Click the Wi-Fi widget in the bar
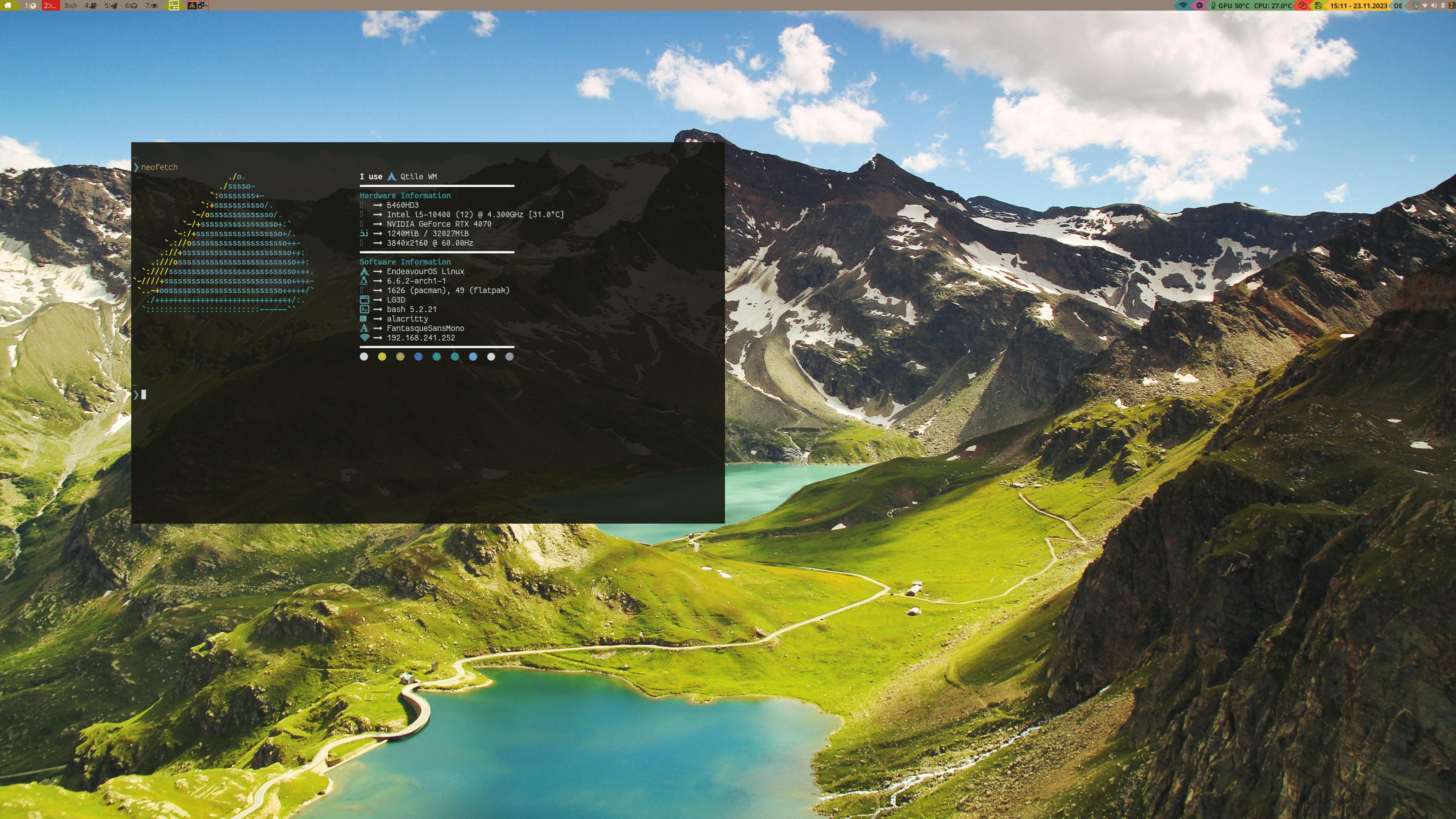This screenshot has width=1456, height=819. click(x=1183, y=6)
